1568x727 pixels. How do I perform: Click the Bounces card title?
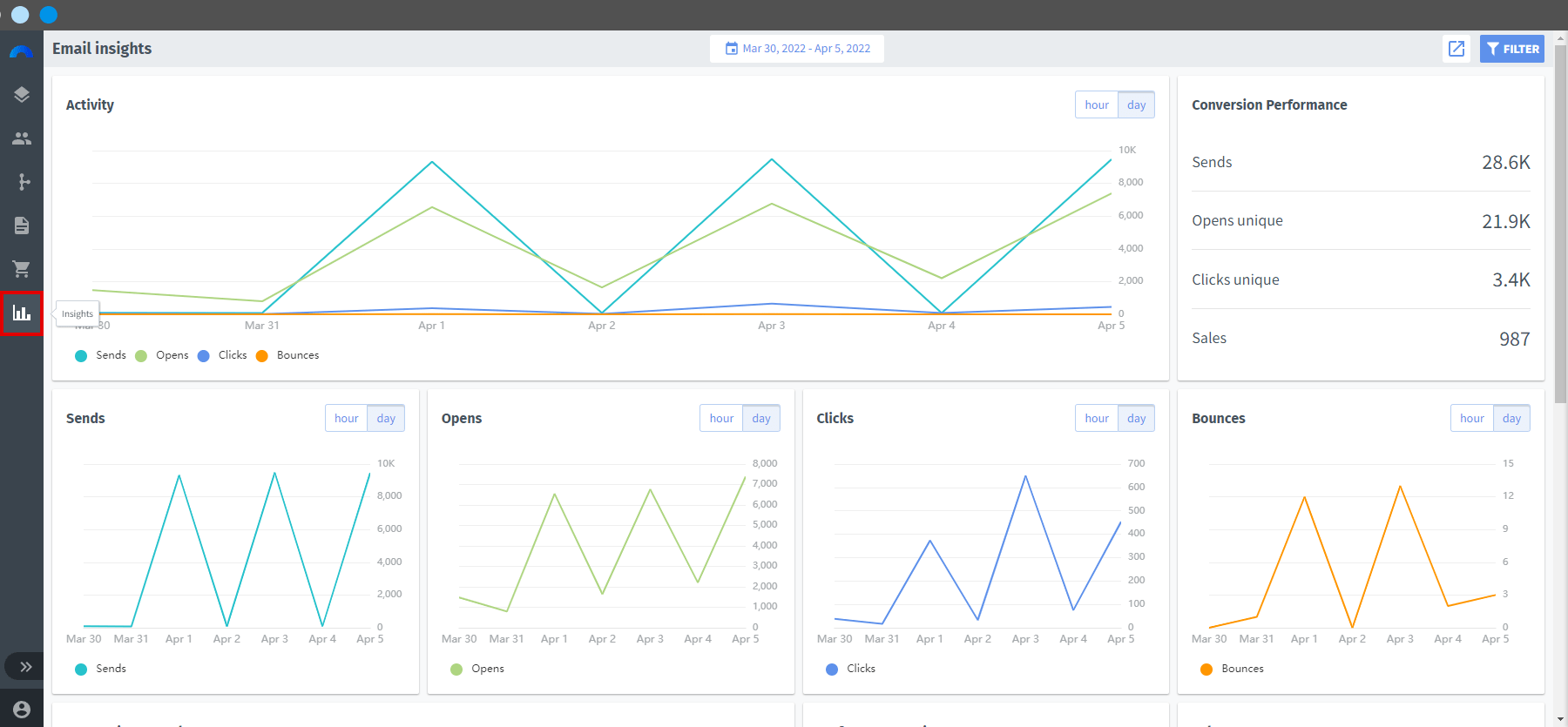pos(1218,418)
